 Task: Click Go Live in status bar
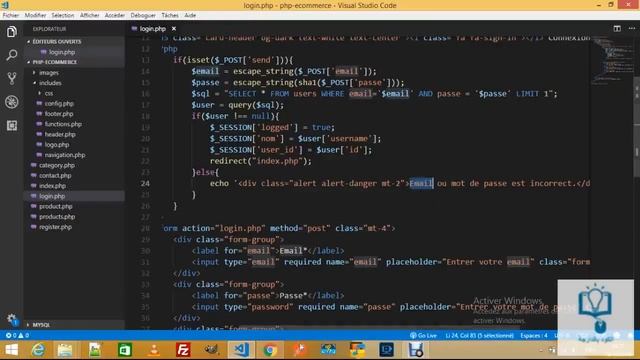(423, 335)
